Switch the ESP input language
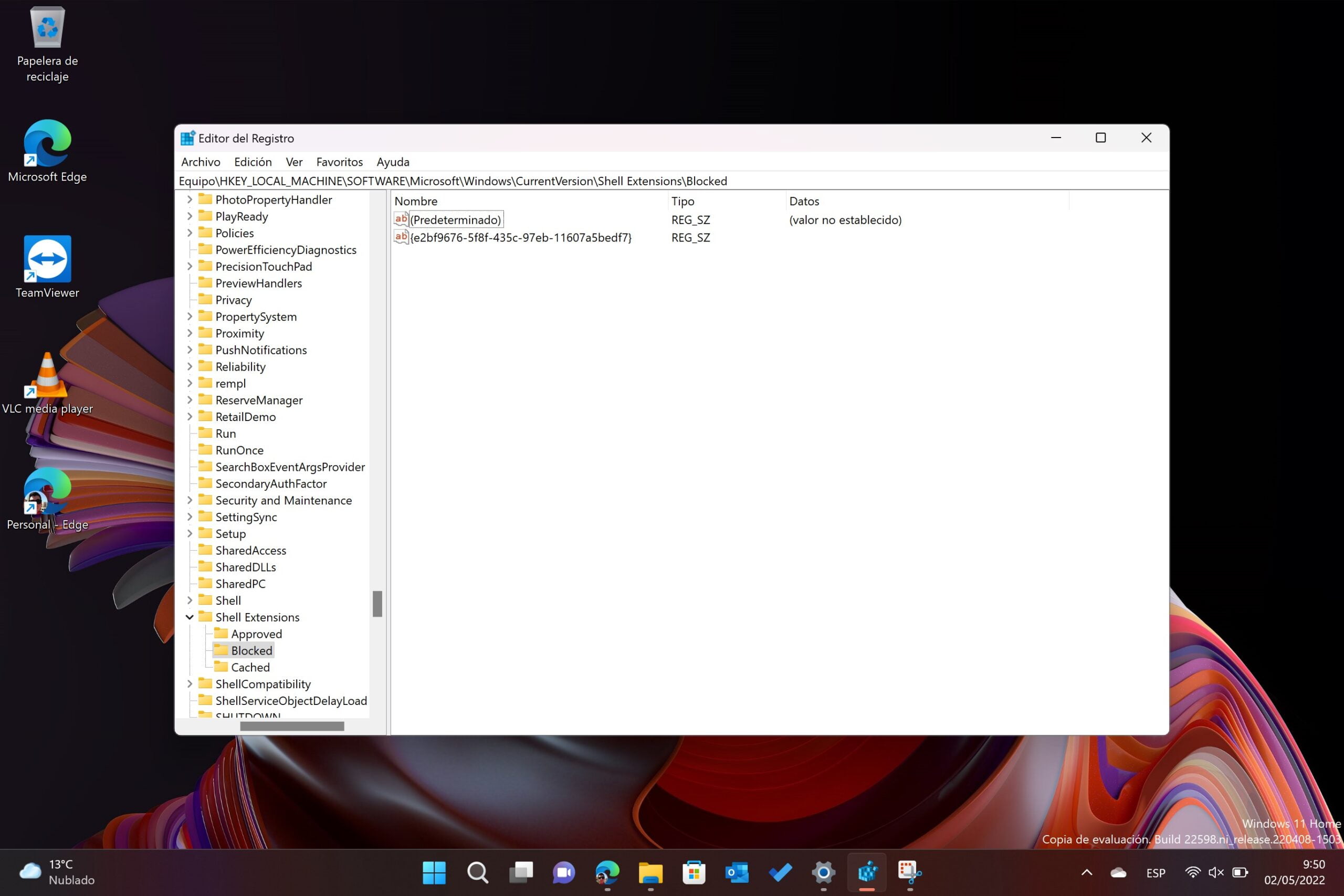The image size is (1344, 896). click(x=1156, y=873)
